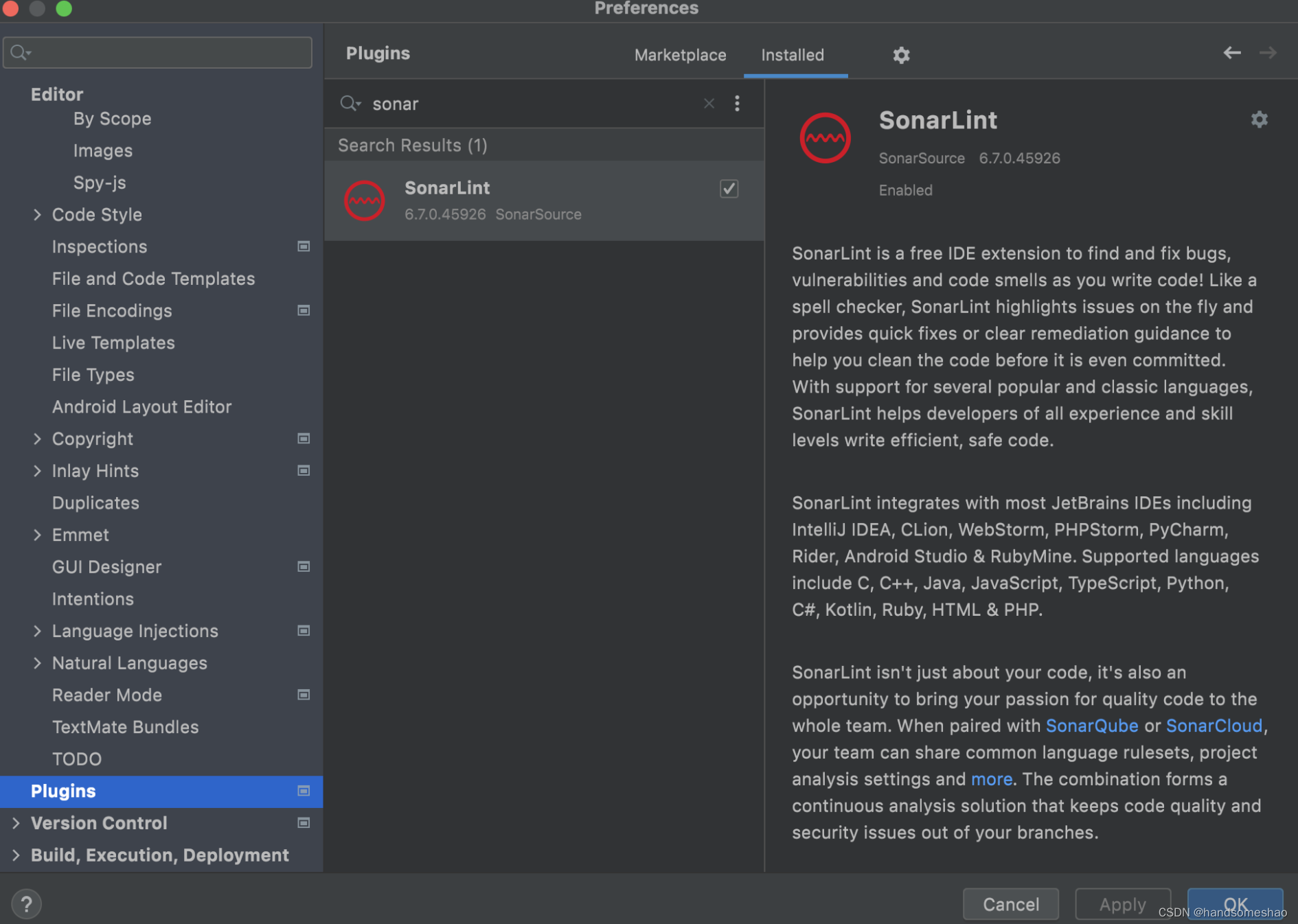Open search options via three-dot icon
This screenshot has height=924, width=1298.
click(x=737, y=103)
